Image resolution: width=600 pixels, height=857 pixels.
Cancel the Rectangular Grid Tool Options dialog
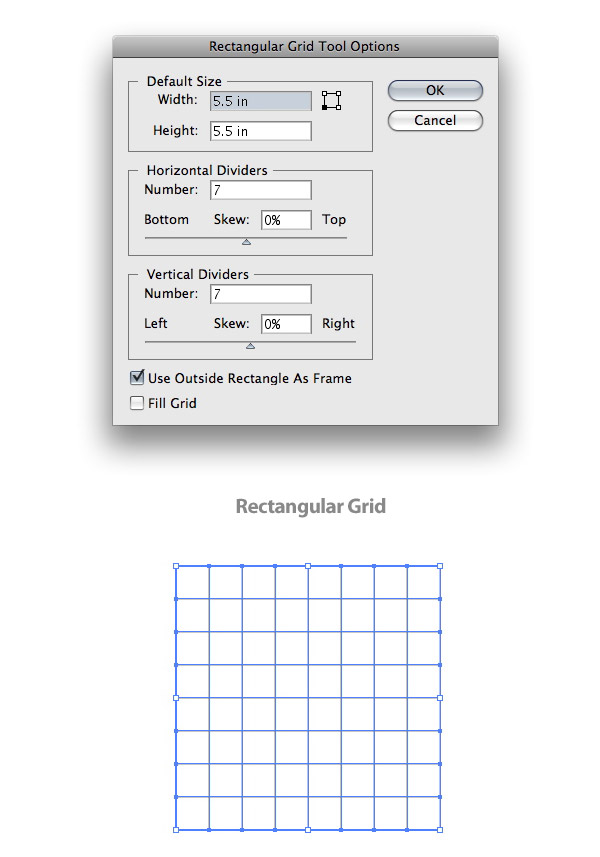pos(435,120)
